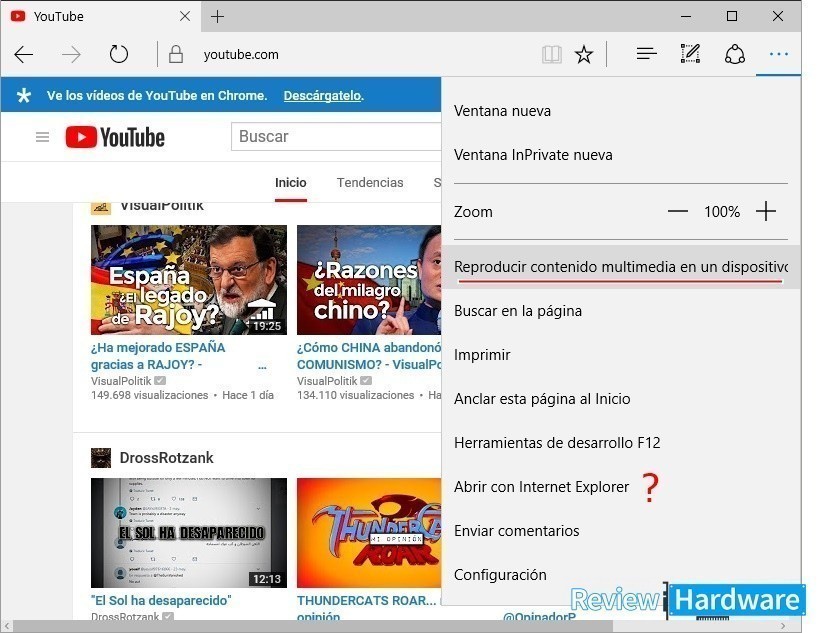This screenshot has height=633, width=819.
Task: Click the horizontal scrollbar at bottom
Action: 312,626
